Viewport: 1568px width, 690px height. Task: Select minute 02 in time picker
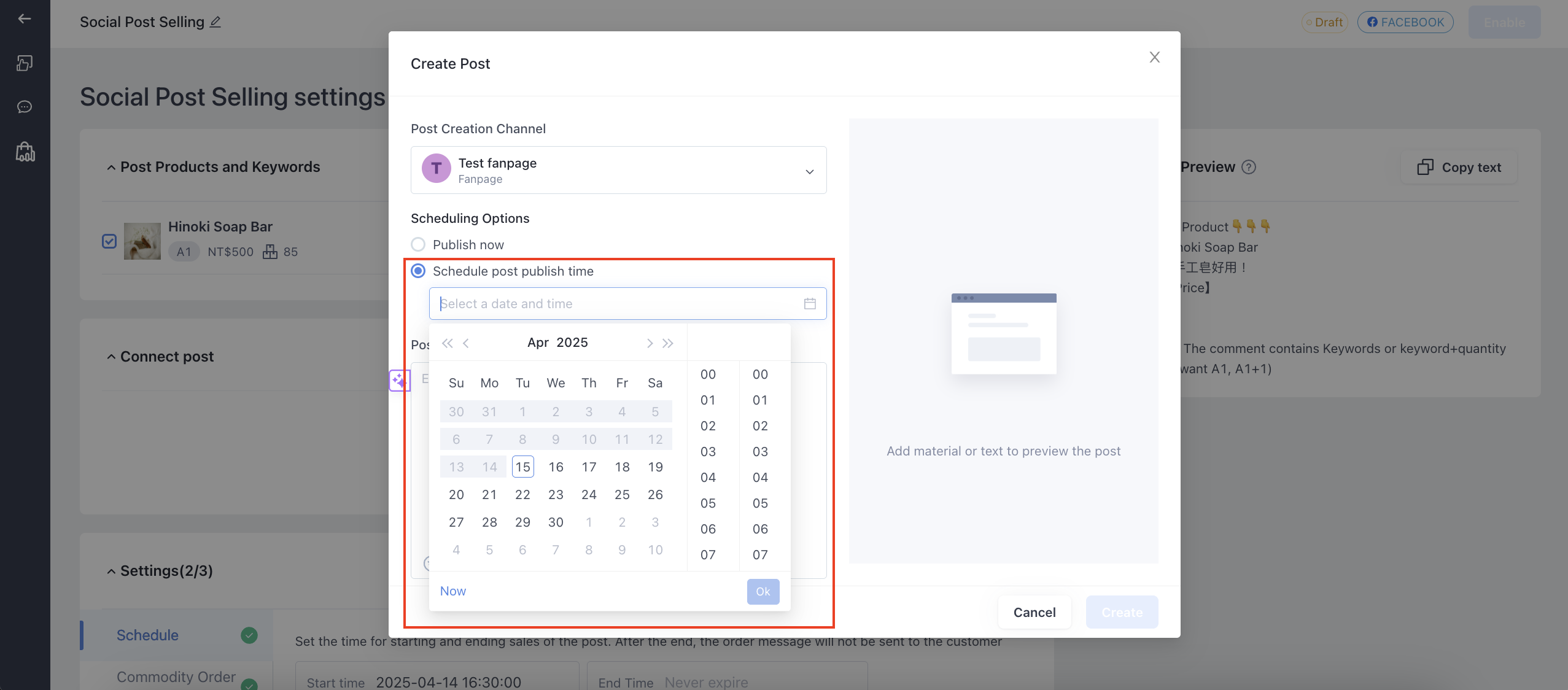pos(760,426)
